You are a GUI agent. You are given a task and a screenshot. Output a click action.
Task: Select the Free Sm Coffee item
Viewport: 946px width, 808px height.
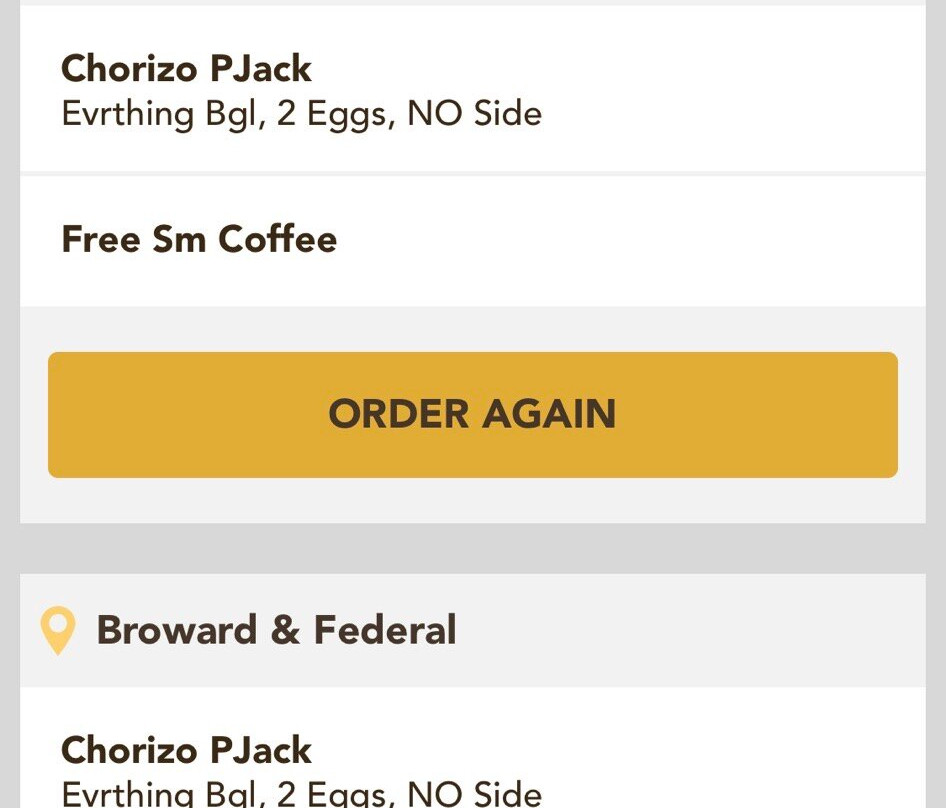coord(199,239)
